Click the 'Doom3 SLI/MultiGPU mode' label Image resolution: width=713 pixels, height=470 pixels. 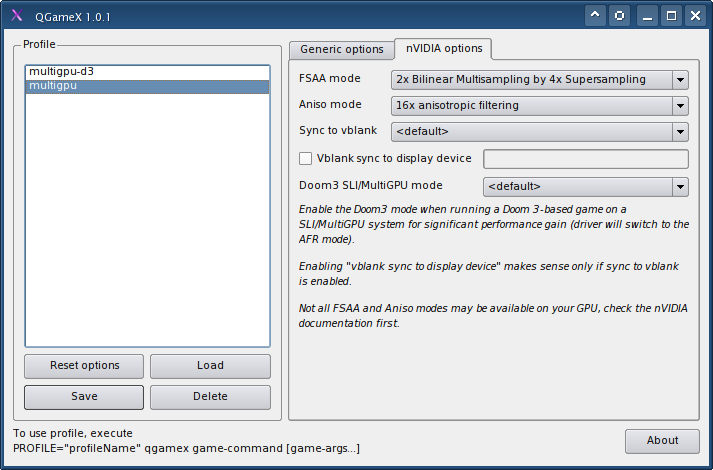tap(371, 185)
